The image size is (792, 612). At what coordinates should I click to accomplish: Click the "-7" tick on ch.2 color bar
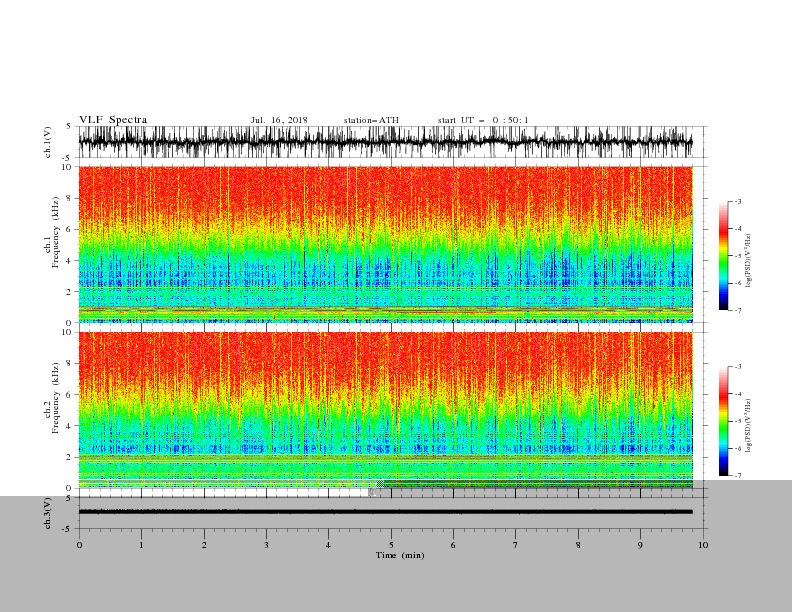click(x=738, y=475)
